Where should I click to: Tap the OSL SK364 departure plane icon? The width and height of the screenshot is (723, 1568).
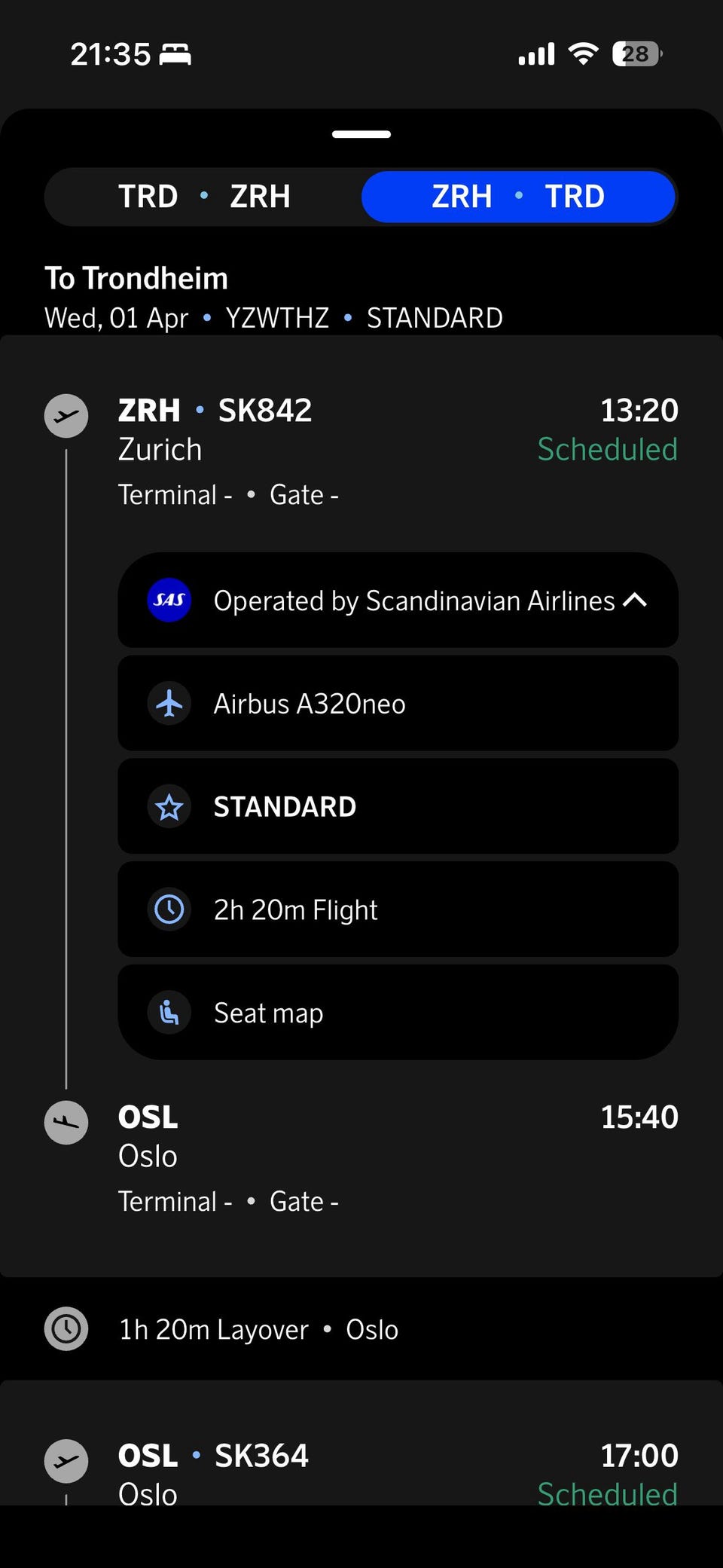coord(66,1461)
